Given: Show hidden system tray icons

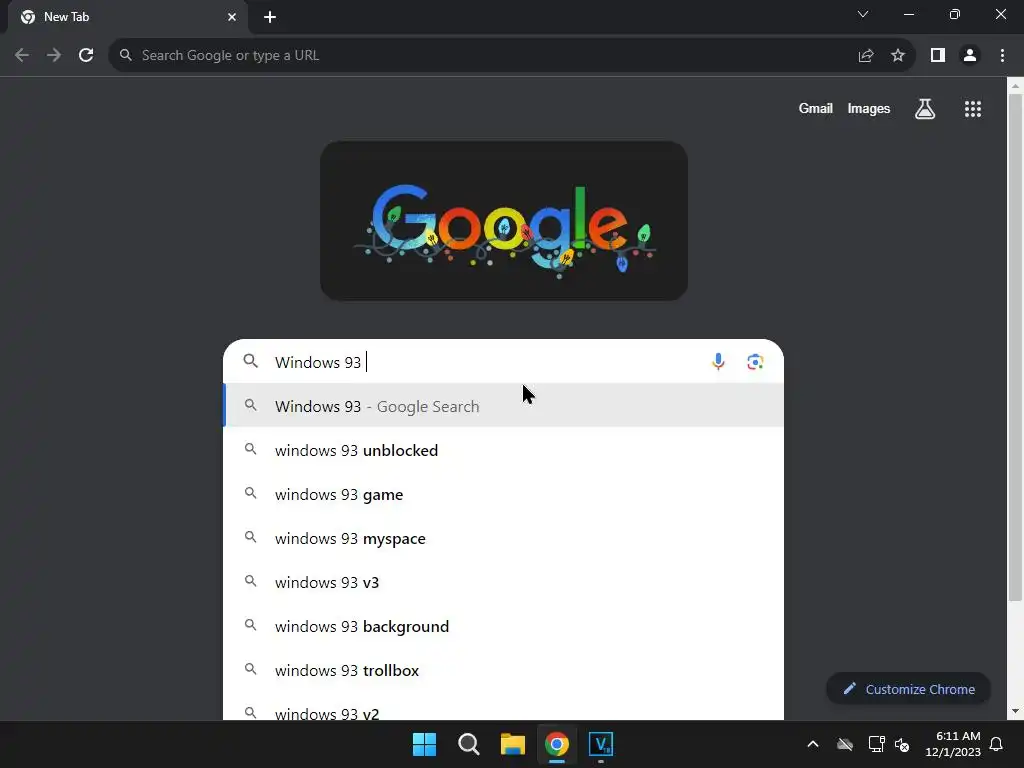Looking at the screenshot, I should tap(812, 744).
